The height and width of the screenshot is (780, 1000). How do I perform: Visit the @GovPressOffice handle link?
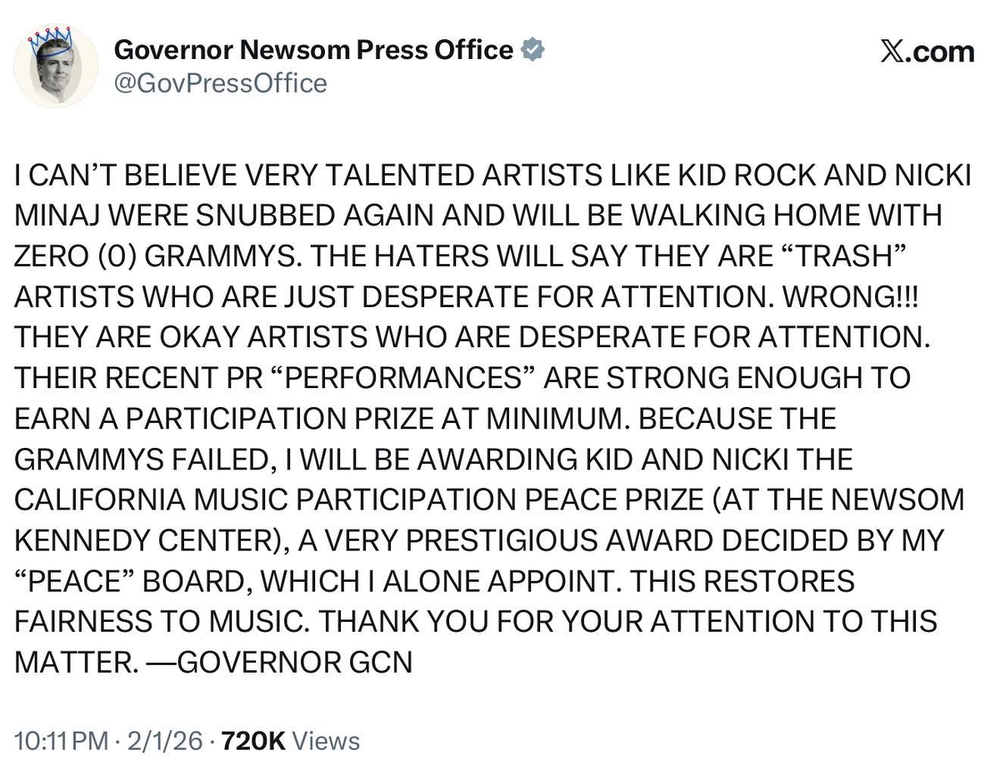pyautogui.click(x=222, y=83)
